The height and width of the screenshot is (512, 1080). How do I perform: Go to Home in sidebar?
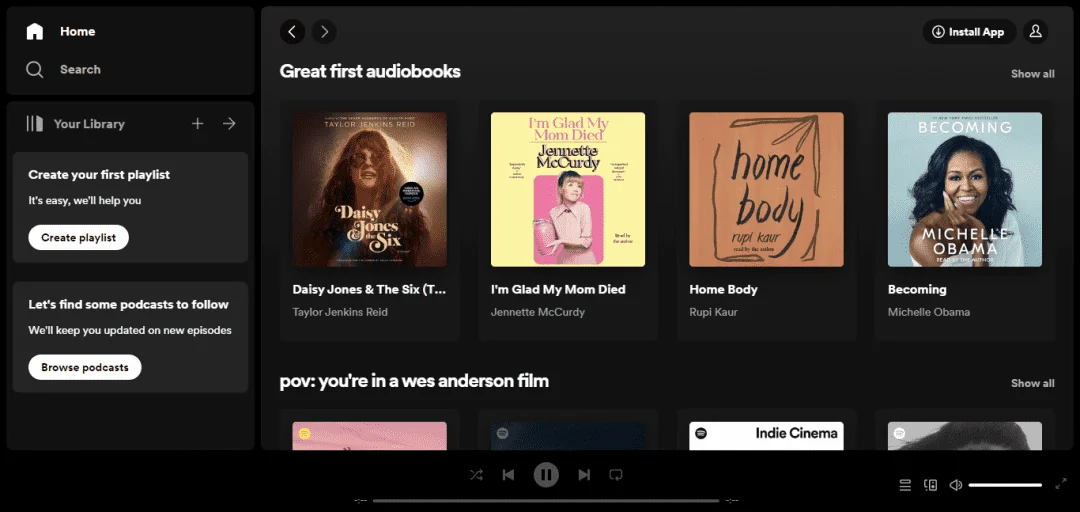61,32
